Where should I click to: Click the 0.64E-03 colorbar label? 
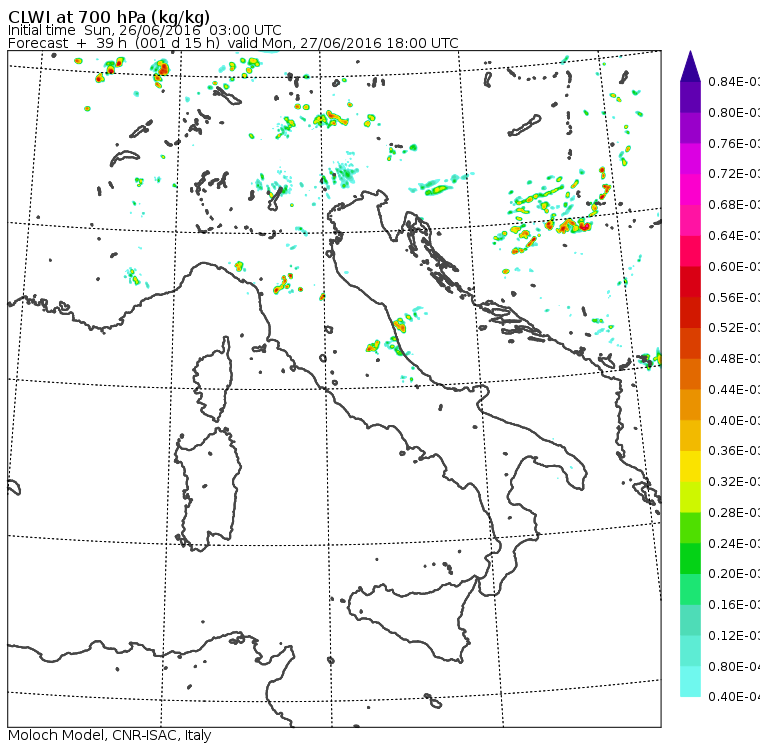(734, 236)
